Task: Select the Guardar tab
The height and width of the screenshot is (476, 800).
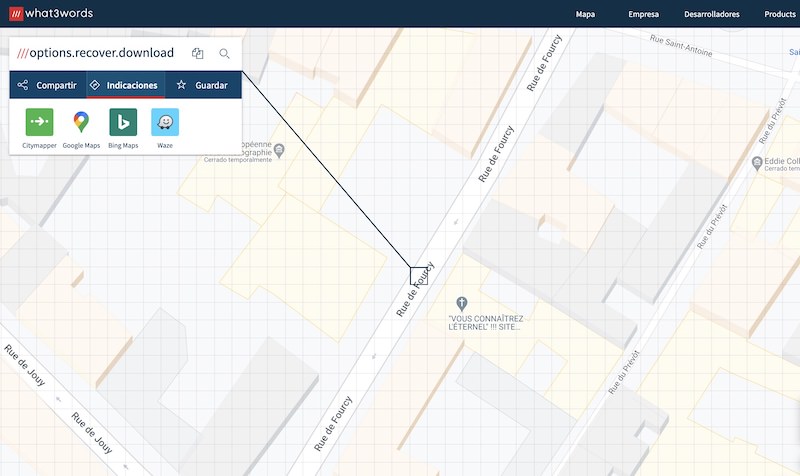Action: 203,85
